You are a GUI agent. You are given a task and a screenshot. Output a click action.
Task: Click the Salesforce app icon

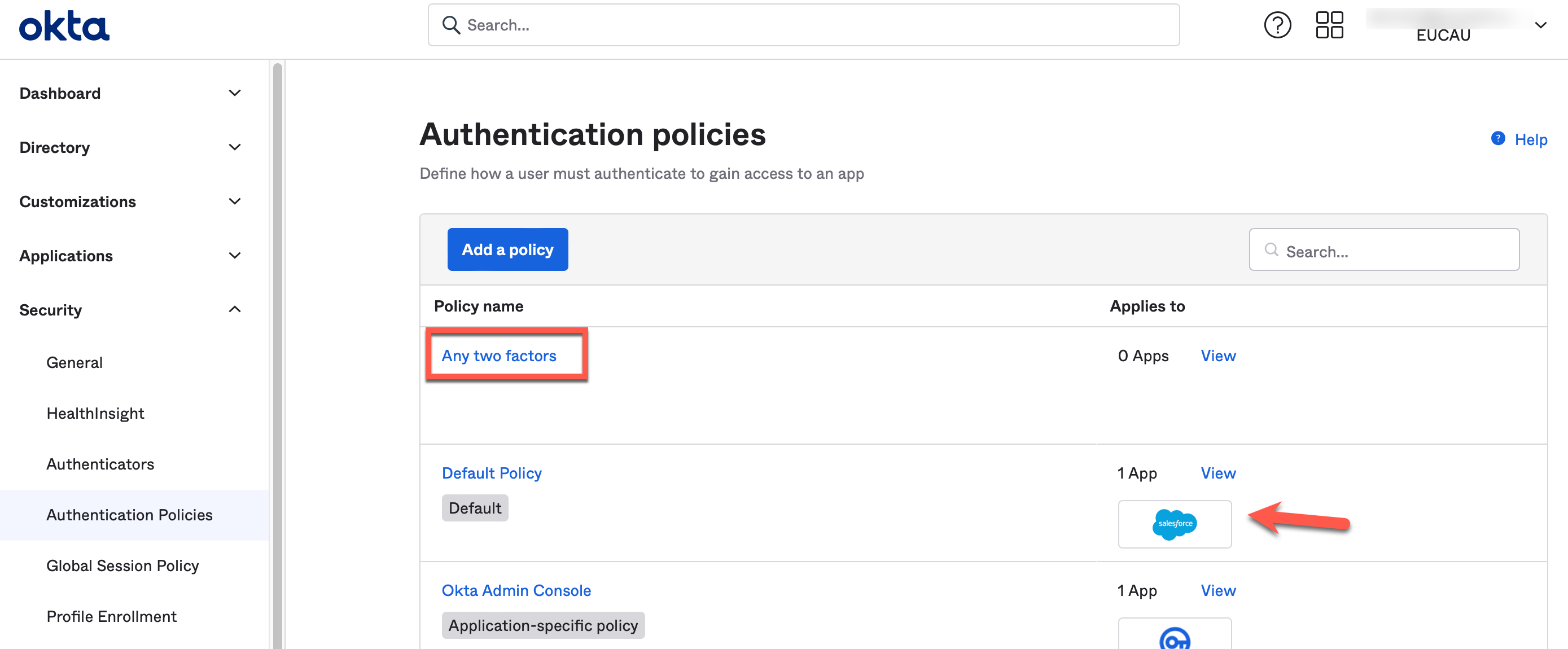tap(1173, 524)
